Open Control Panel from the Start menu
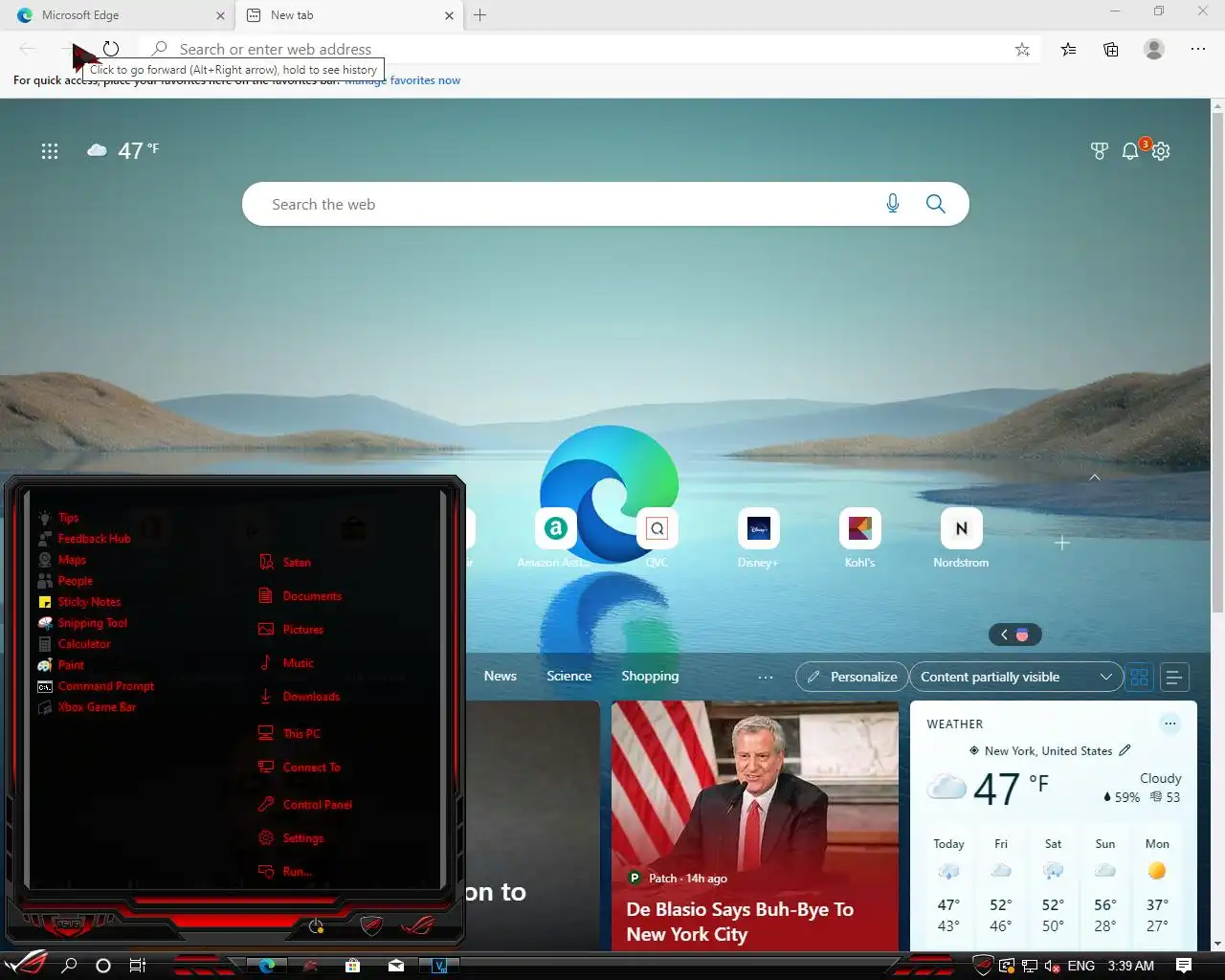 point(305,805)
